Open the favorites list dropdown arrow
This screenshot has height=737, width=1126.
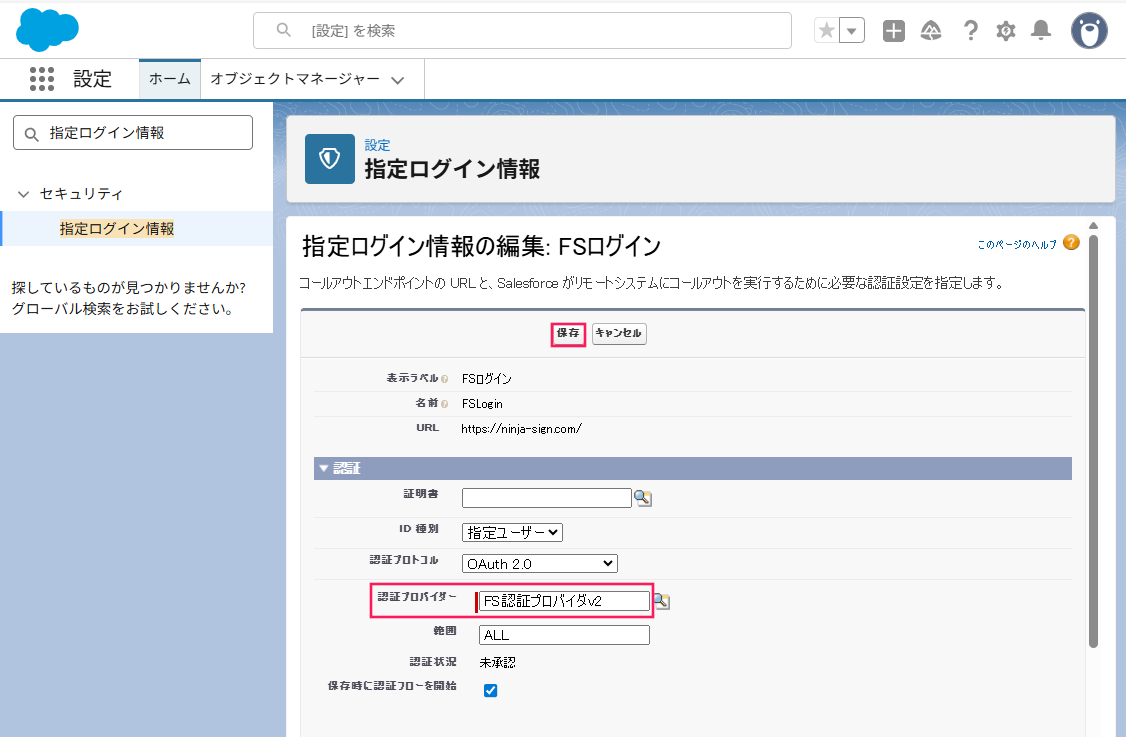(852, 30)
